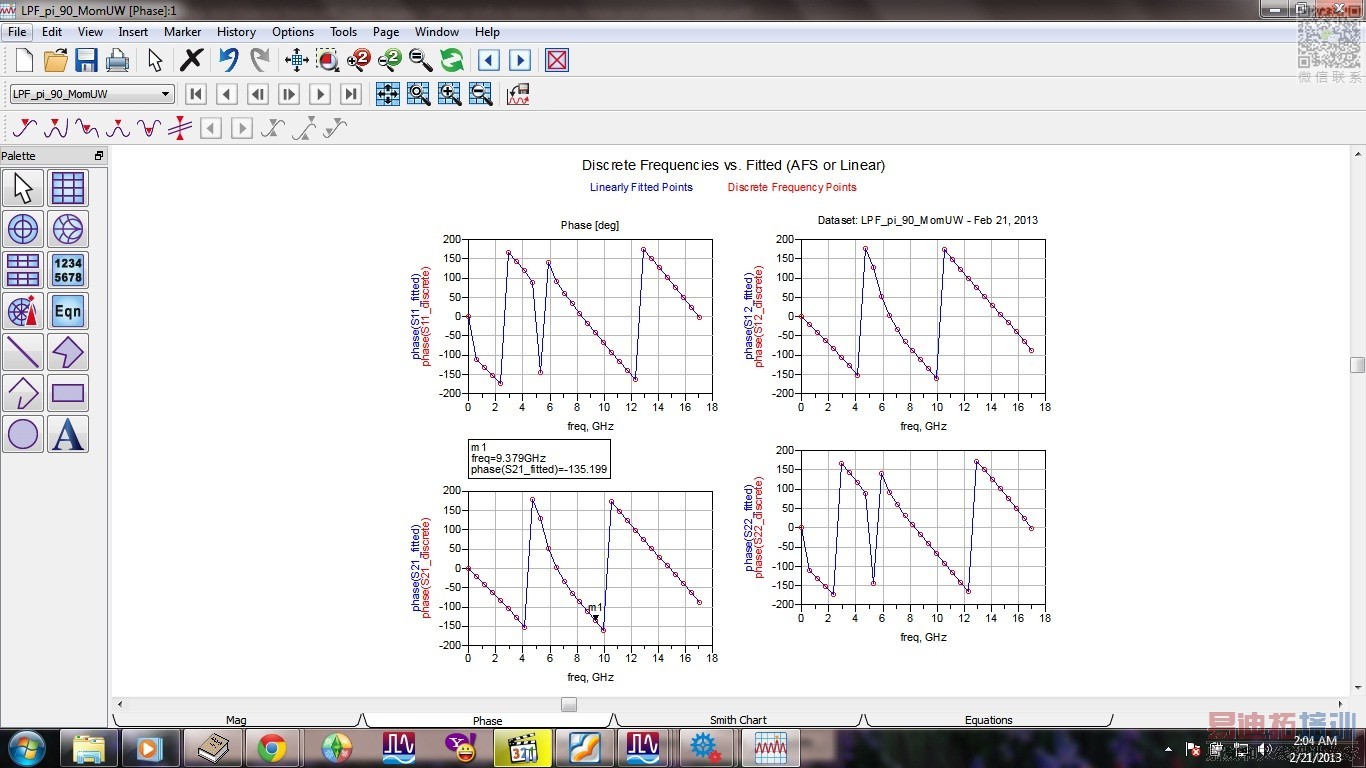Click the green refresh arrows icon

pyautogui.click(x=452, y=60)
